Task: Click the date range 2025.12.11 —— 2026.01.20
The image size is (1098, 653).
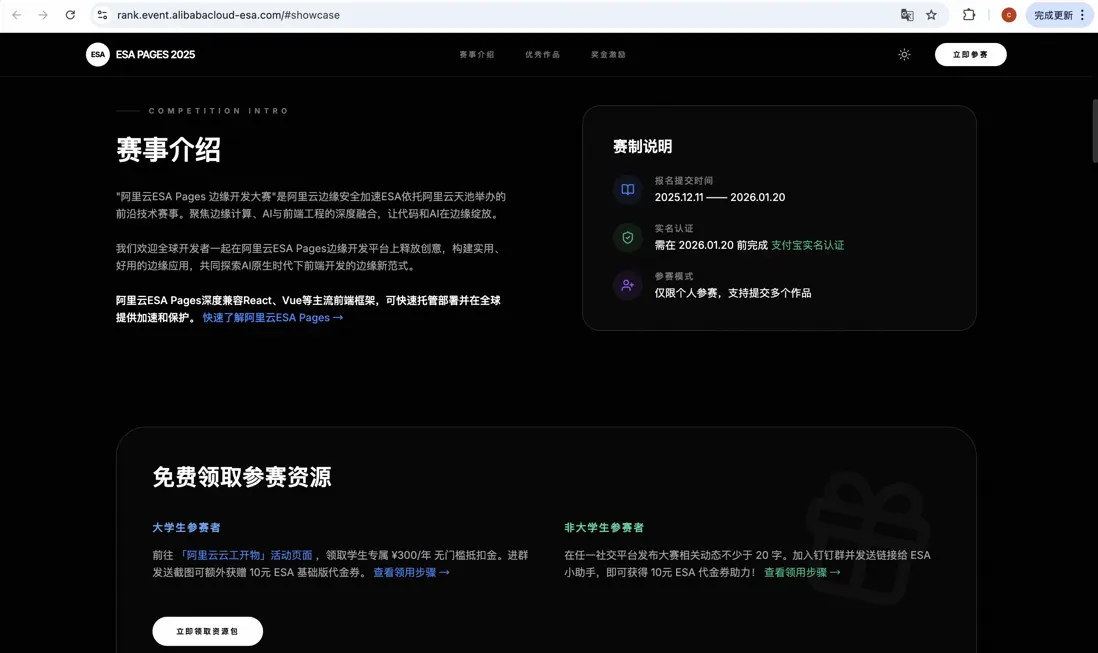Action: (x=720, y=197)
